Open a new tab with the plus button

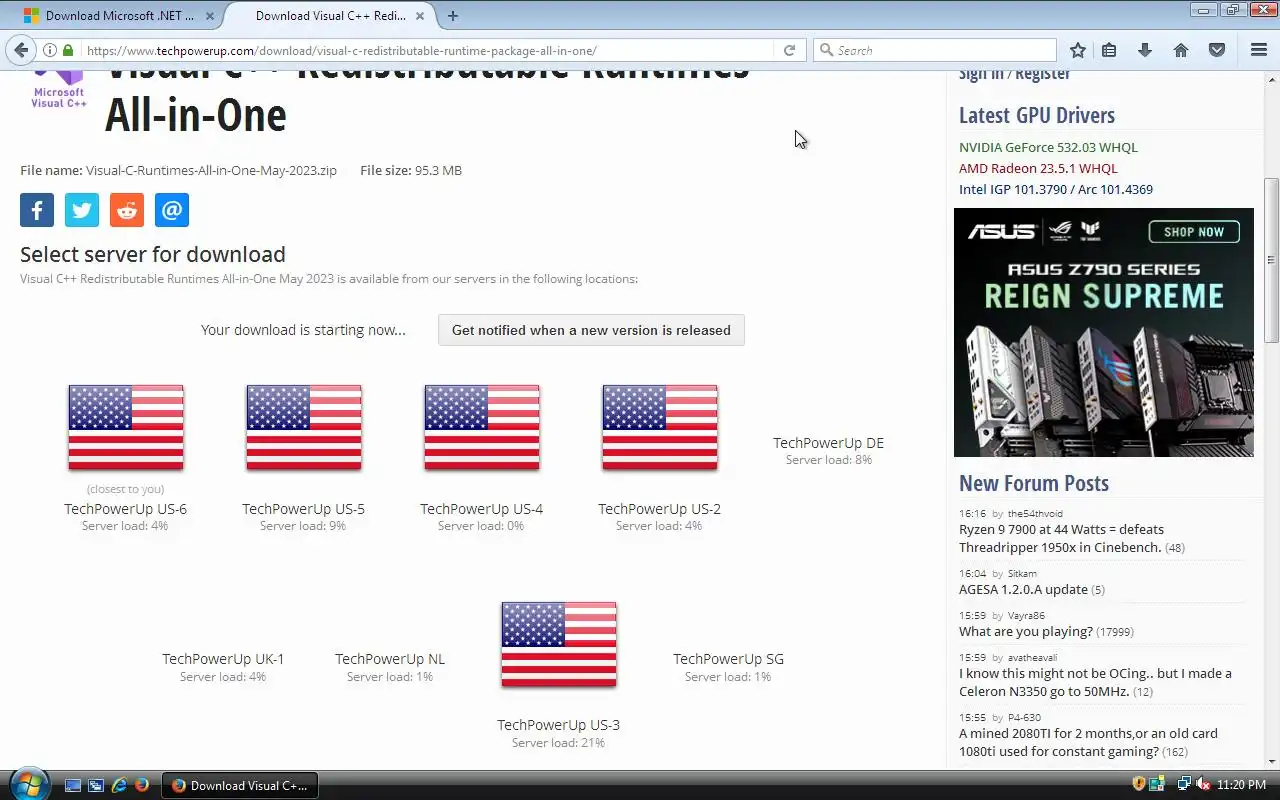click(453, 16)
